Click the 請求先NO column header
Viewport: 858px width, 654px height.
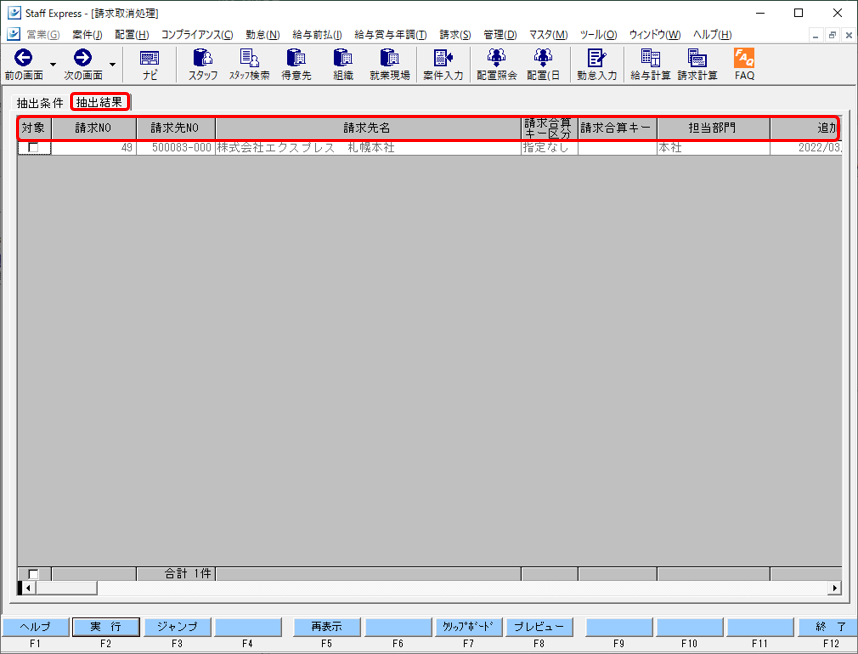[x=176, y=128]
